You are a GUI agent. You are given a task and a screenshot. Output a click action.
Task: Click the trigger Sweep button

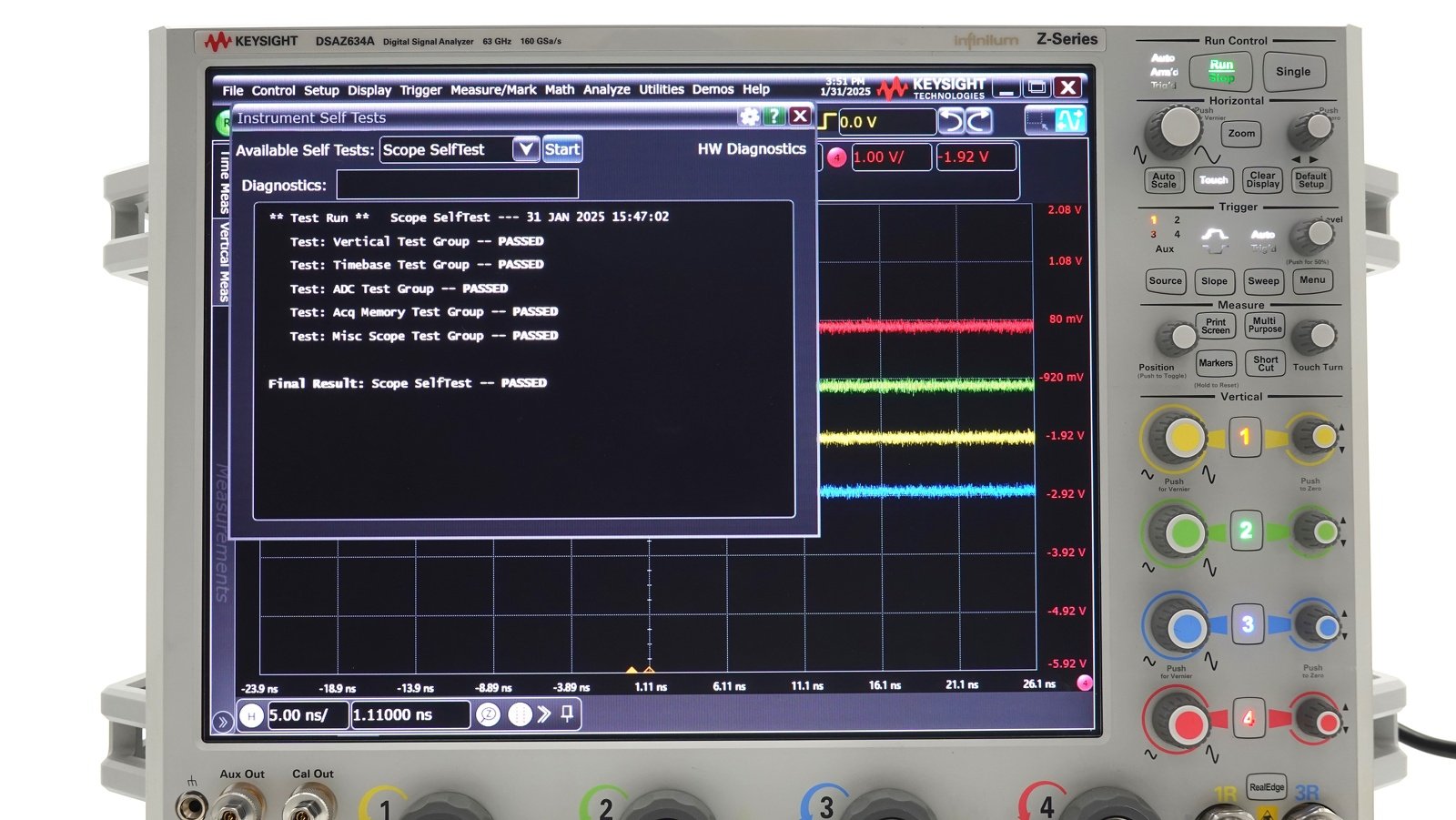[1263, 281]
